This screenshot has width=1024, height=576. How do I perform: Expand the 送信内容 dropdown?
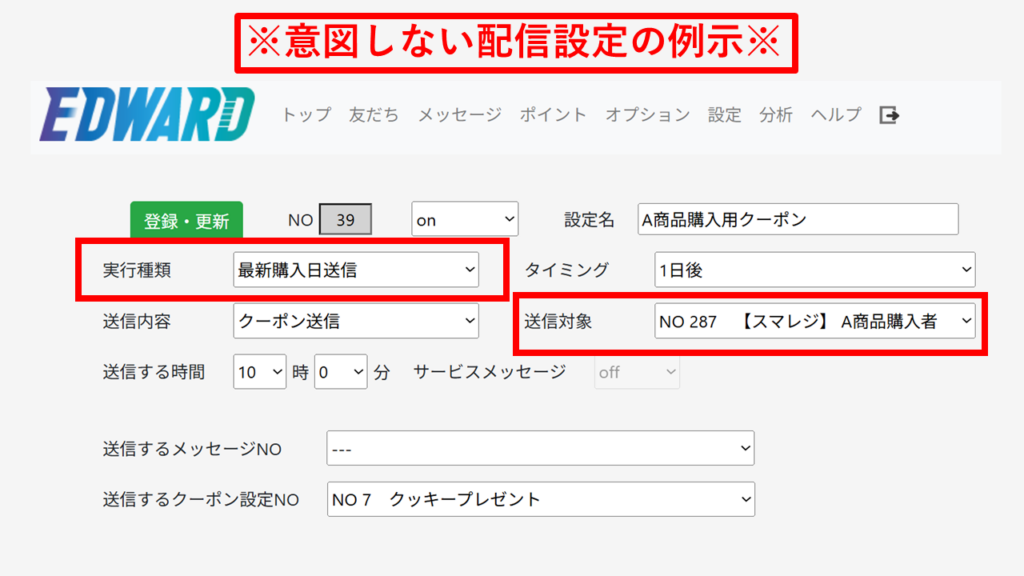(x=355, y=321)
